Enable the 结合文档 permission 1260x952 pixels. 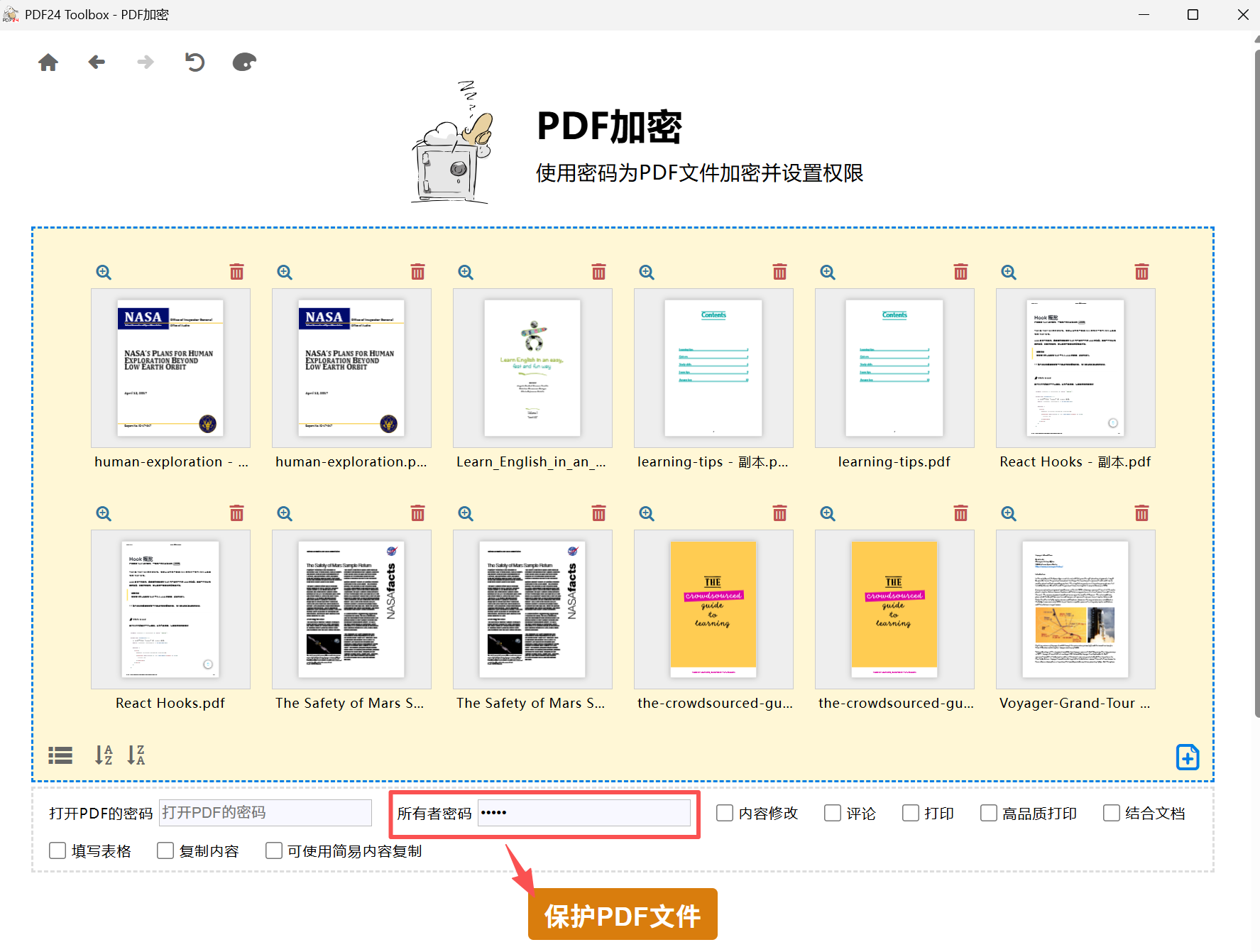click(x=1111, y=813)
